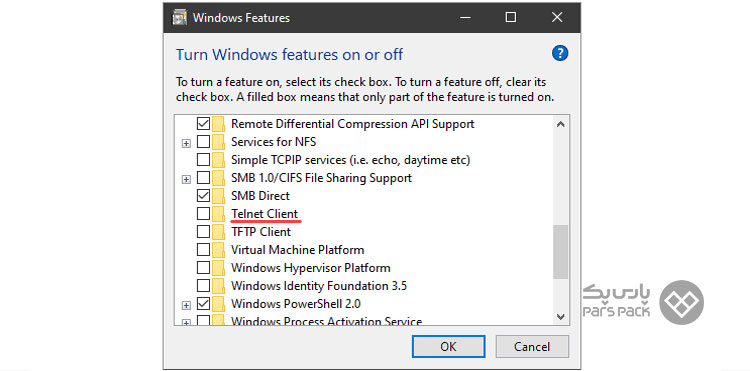Click folder icon beside Remote Differential Compression
This screenshot has height=371, width=750.
point(218,124)
